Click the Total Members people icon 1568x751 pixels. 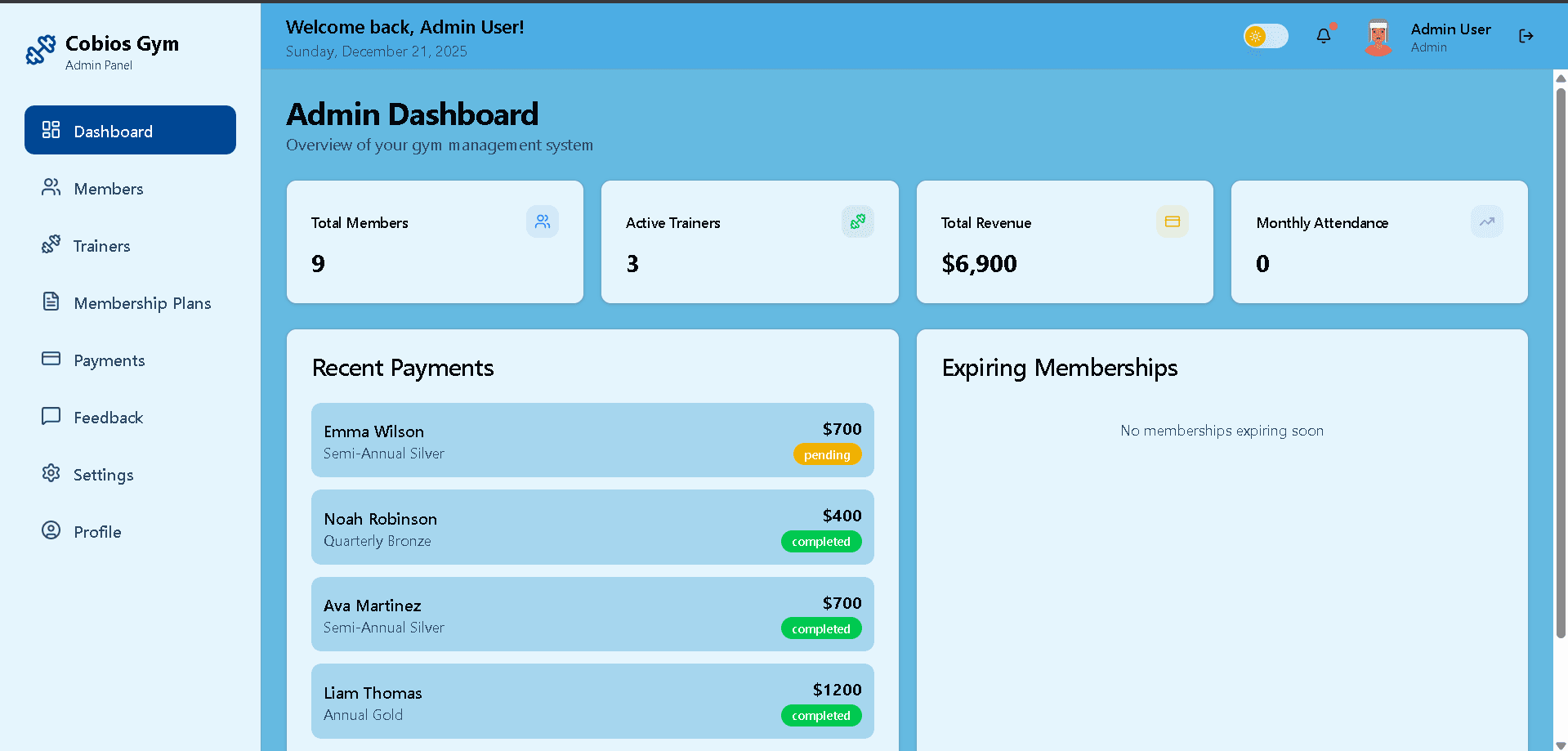point(543,221)
